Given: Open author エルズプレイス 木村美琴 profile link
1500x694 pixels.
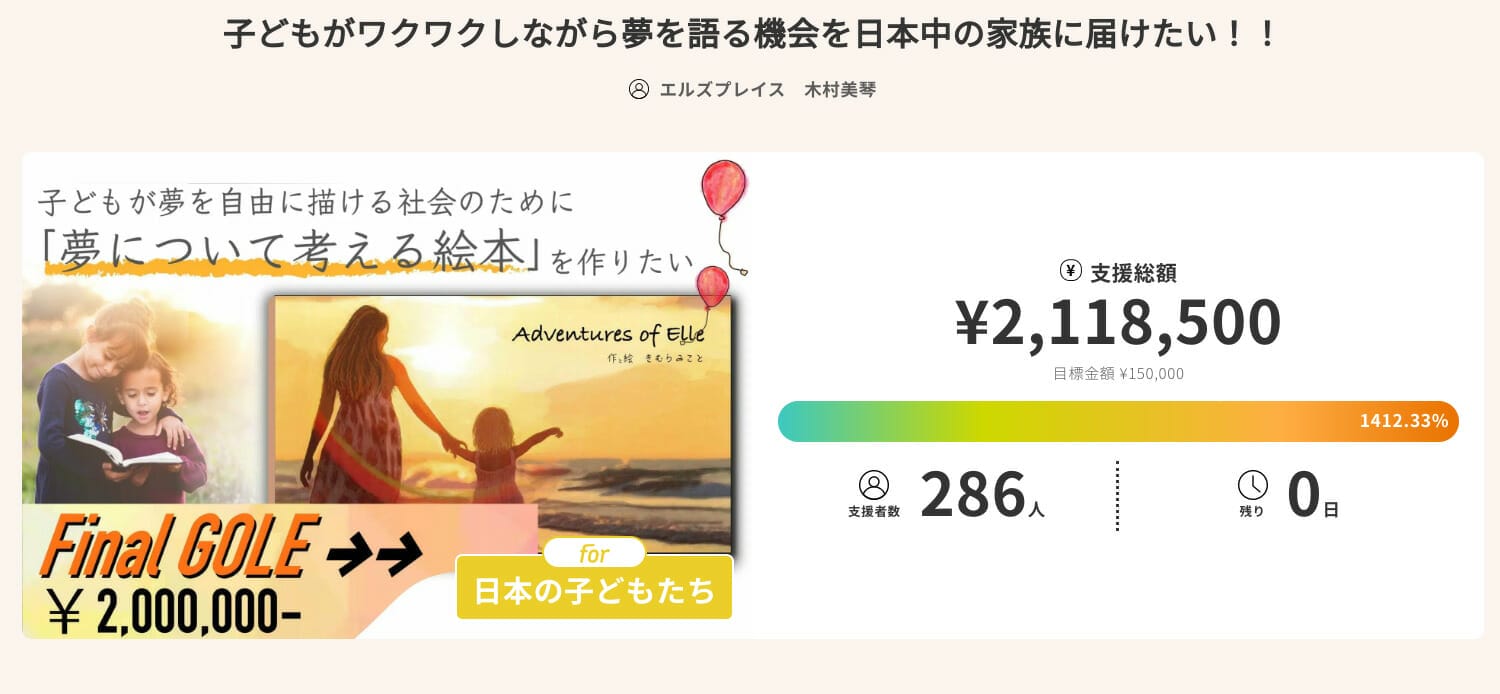Looking at the screenshot, I should tap(767, 89).
